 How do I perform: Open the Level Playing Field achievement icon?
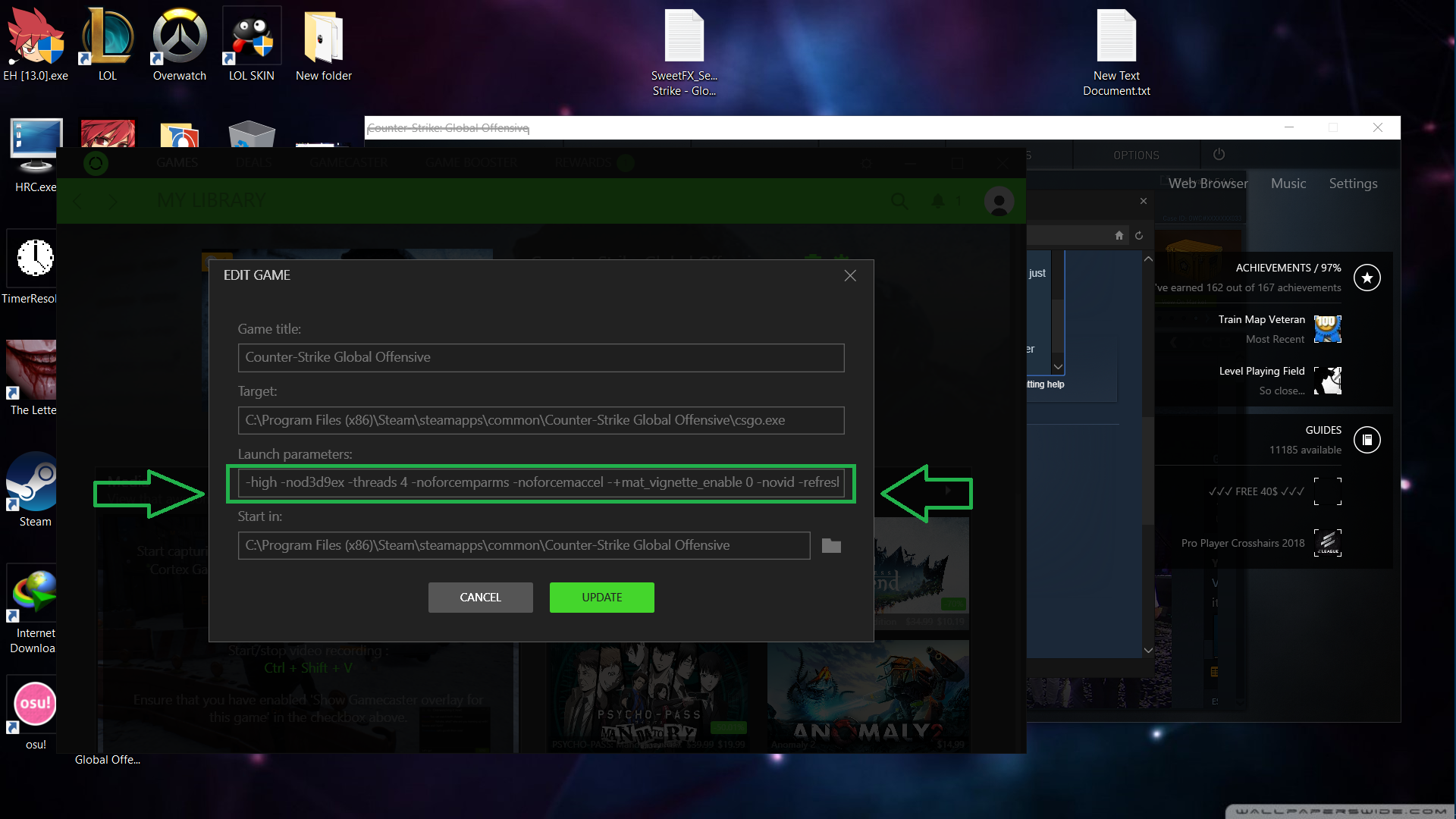tap(1327, 381)
